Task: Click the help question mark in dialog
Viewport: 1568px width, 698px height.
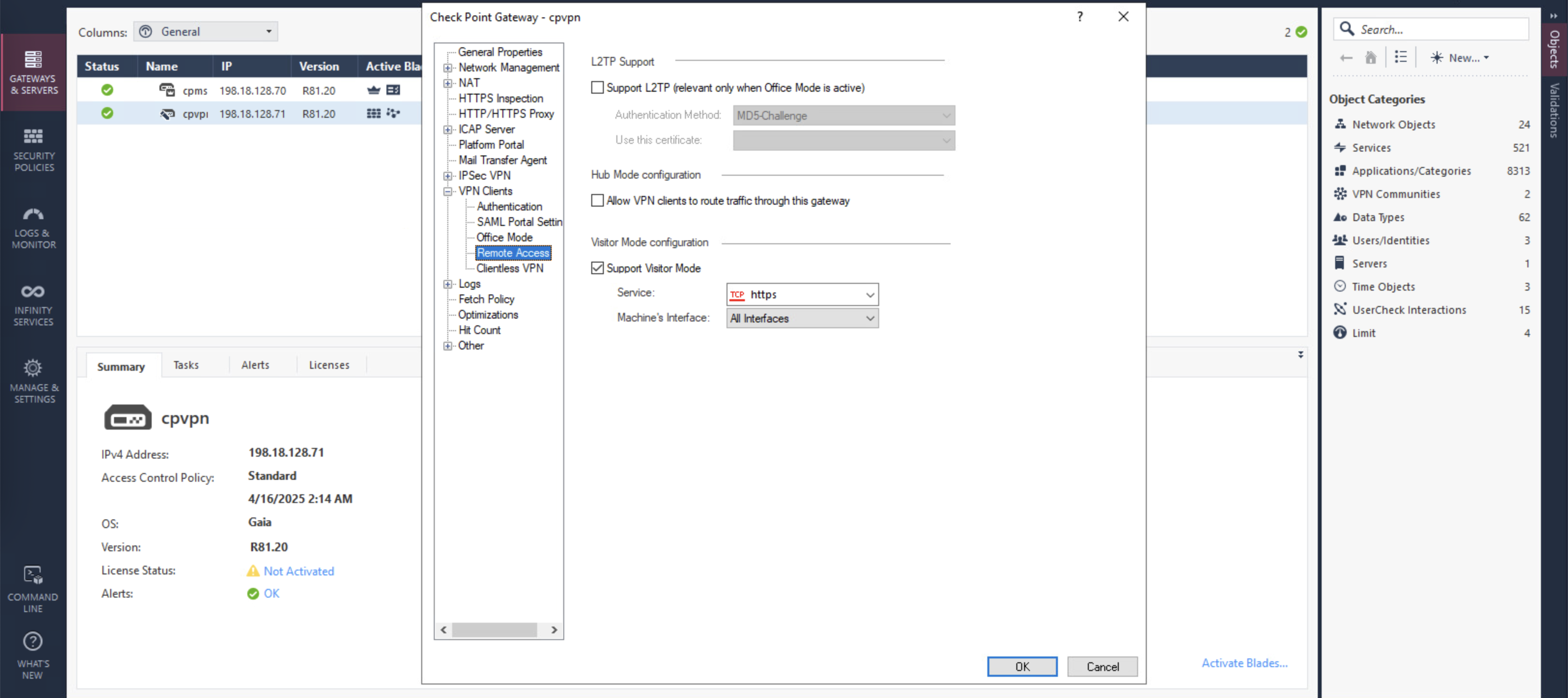Action: pyautogui.click(x=1080, y=17)
